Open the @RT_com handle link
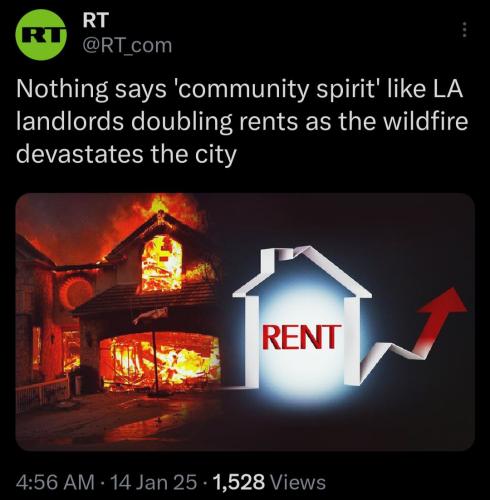This screenshot has width=490, height=500. coord(127,45)
